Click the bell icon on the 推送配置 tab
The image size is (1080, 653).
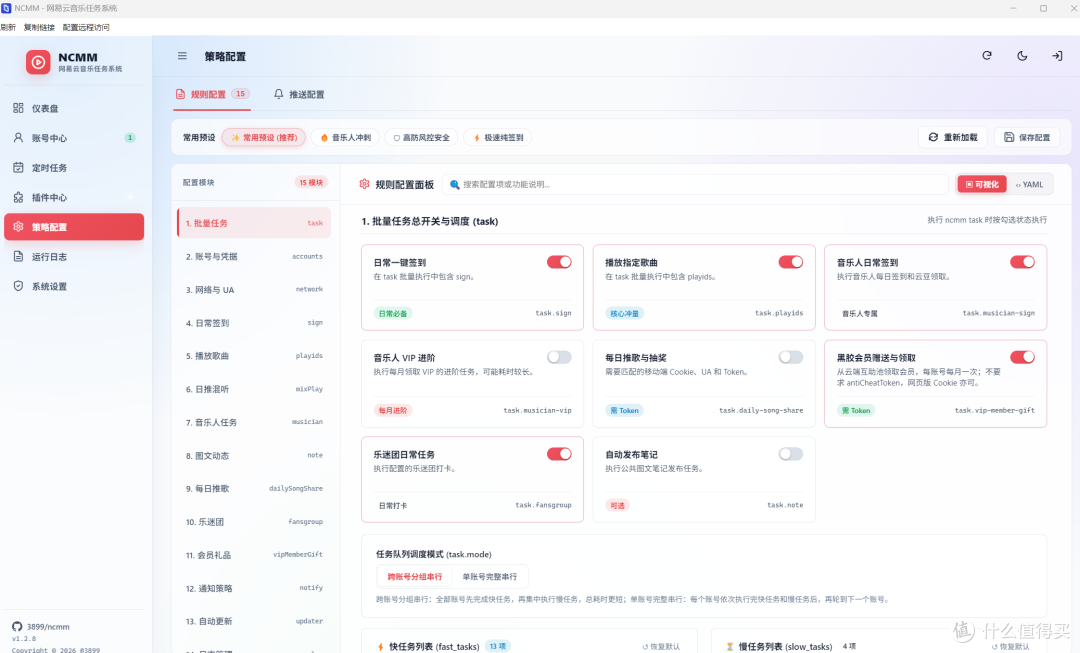[x=278, y=94]
